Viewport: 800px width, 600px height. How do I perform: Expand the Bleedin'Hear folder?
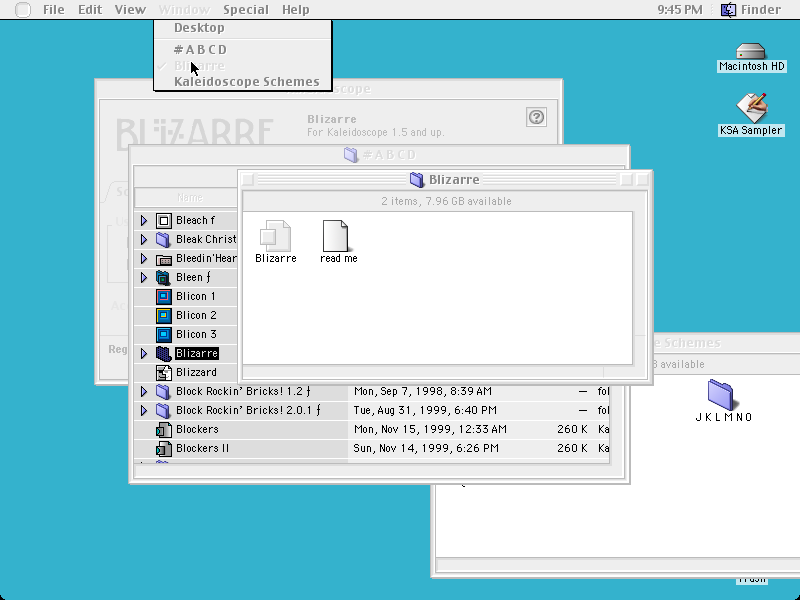pos(144,259)
